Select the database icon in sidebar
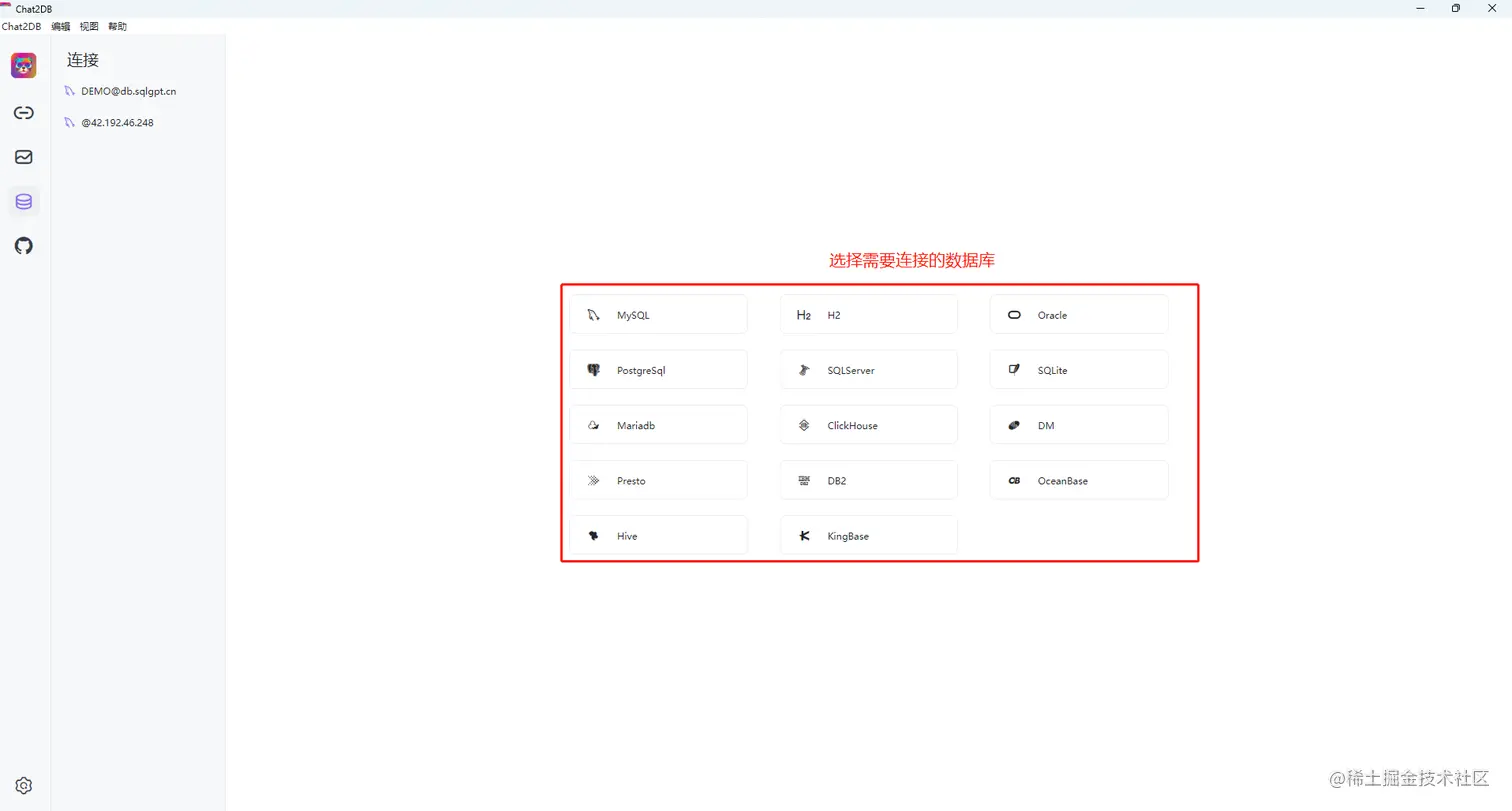Image resolution: width=1512 pixels, height=811 pixels. tap(24, 202)
